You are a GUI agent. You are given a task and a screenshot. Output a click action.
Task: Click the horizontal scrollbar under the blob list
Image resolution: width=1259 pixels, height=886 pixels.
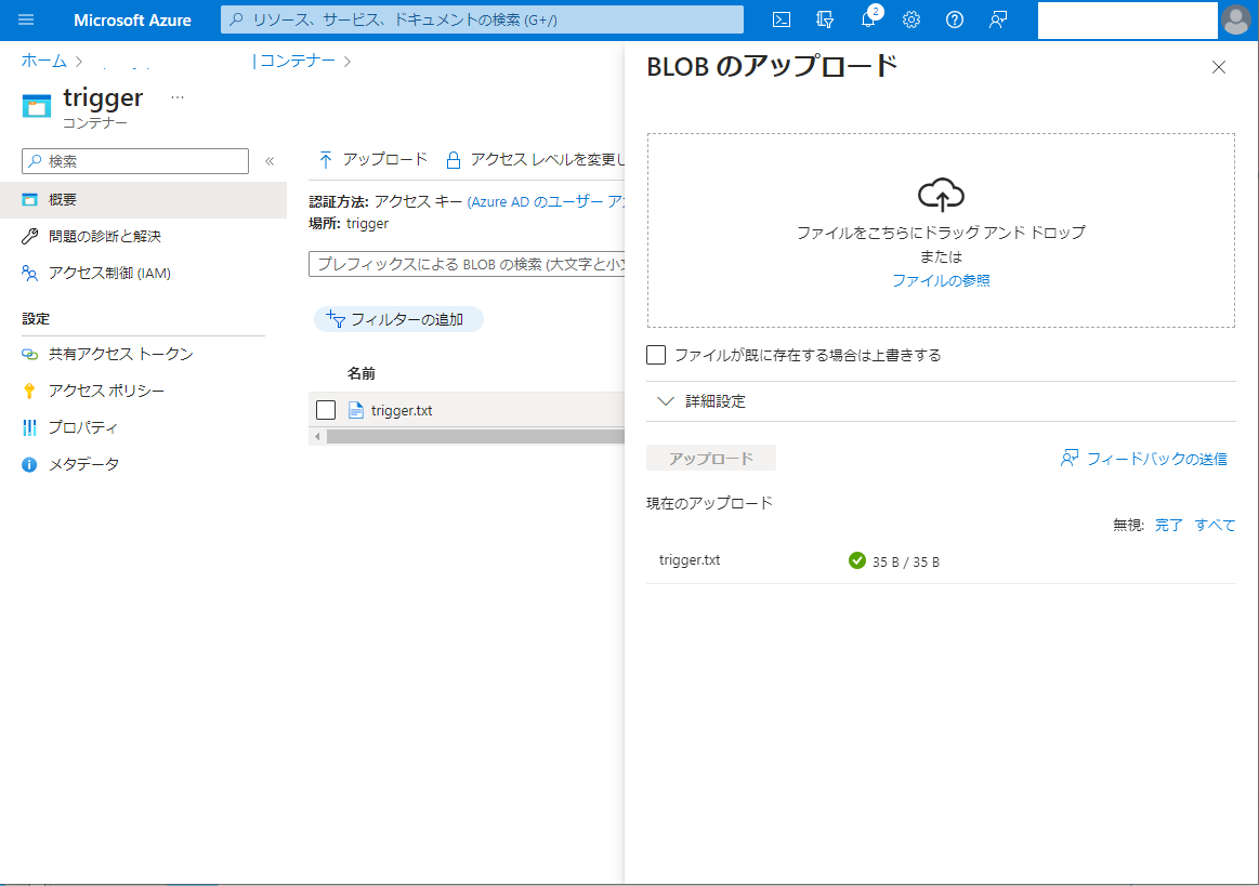click(x=470, y=436)
